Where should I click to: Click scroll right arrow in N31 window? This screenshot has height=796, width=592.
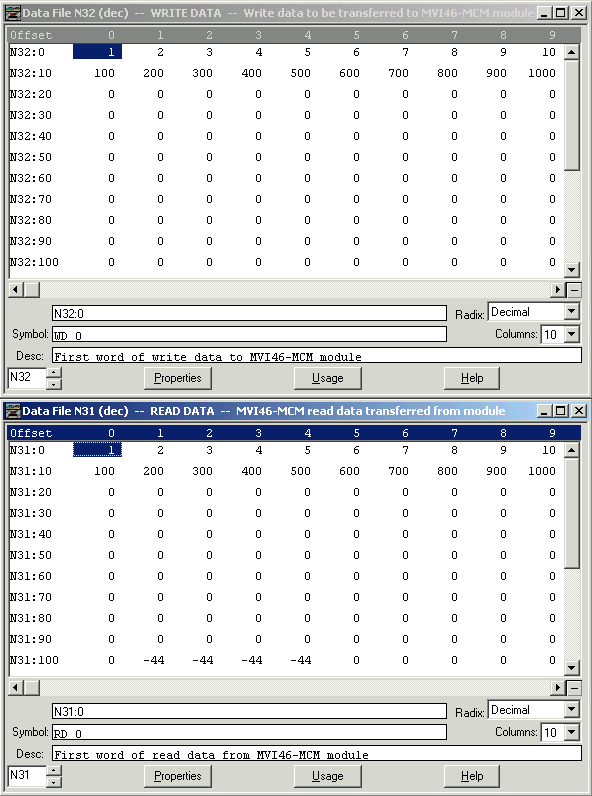coord(558,688)
